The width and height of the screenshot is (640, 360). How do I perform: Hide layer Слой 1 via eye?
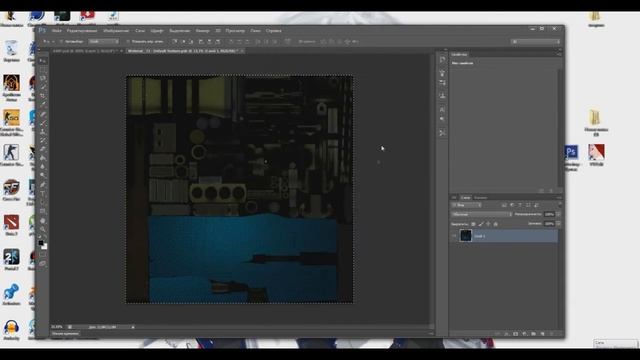tap(454, 236)
